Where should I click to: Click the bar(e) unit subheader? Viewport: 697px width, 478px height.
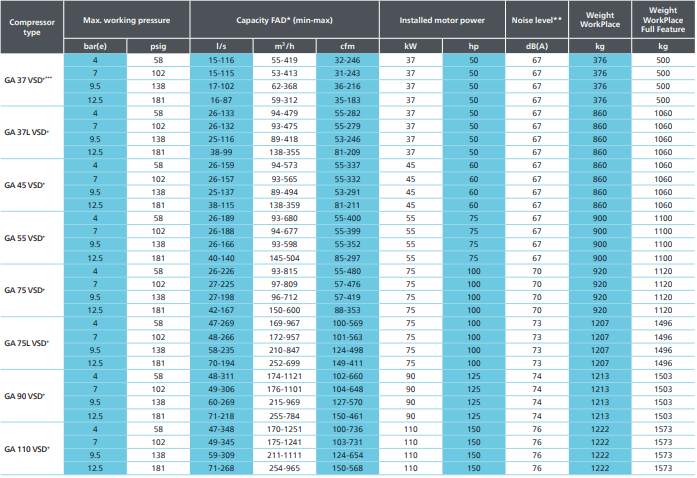tap(95, 46)
